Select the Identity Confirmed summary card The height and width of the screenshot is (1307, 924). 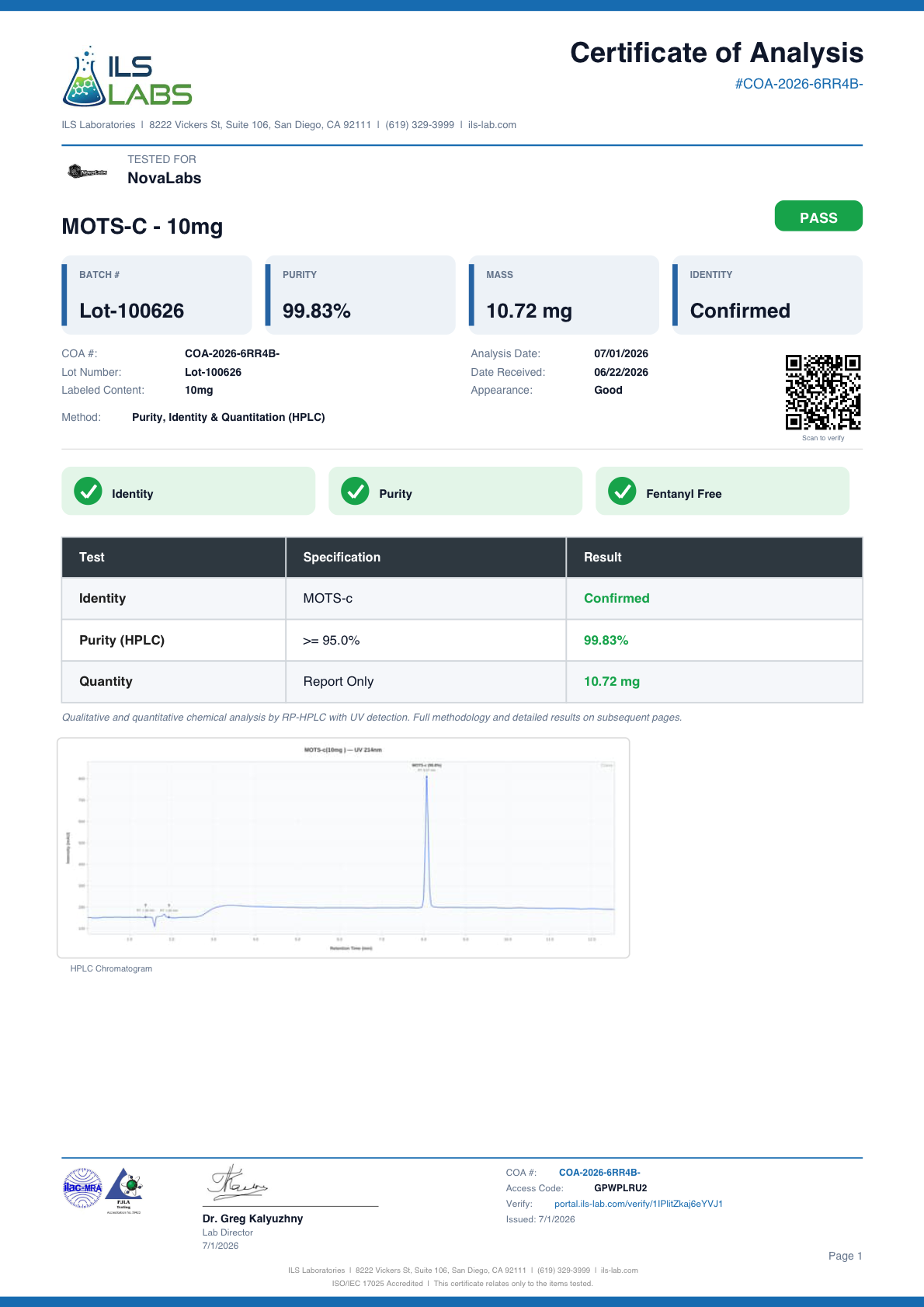coord(767,295)
